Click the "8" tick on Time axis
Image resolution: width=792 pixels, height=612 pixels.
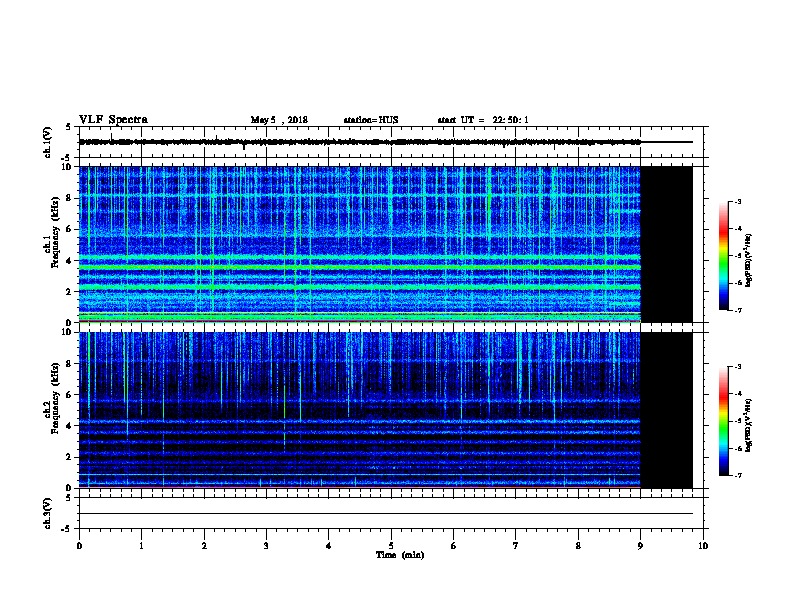tap(578, 545)
